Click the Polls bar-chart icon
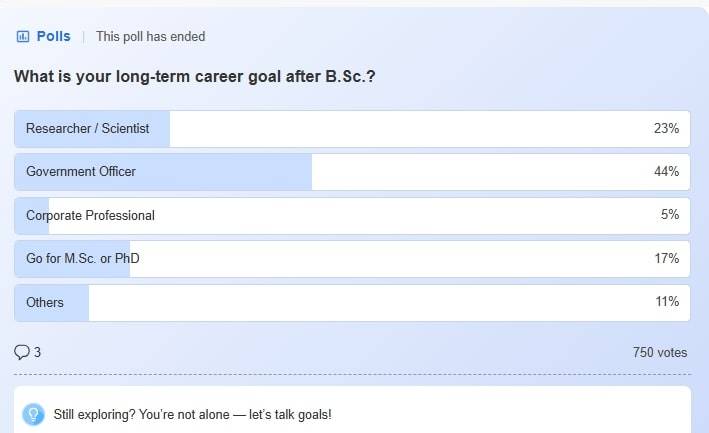 tap(23, 37)
